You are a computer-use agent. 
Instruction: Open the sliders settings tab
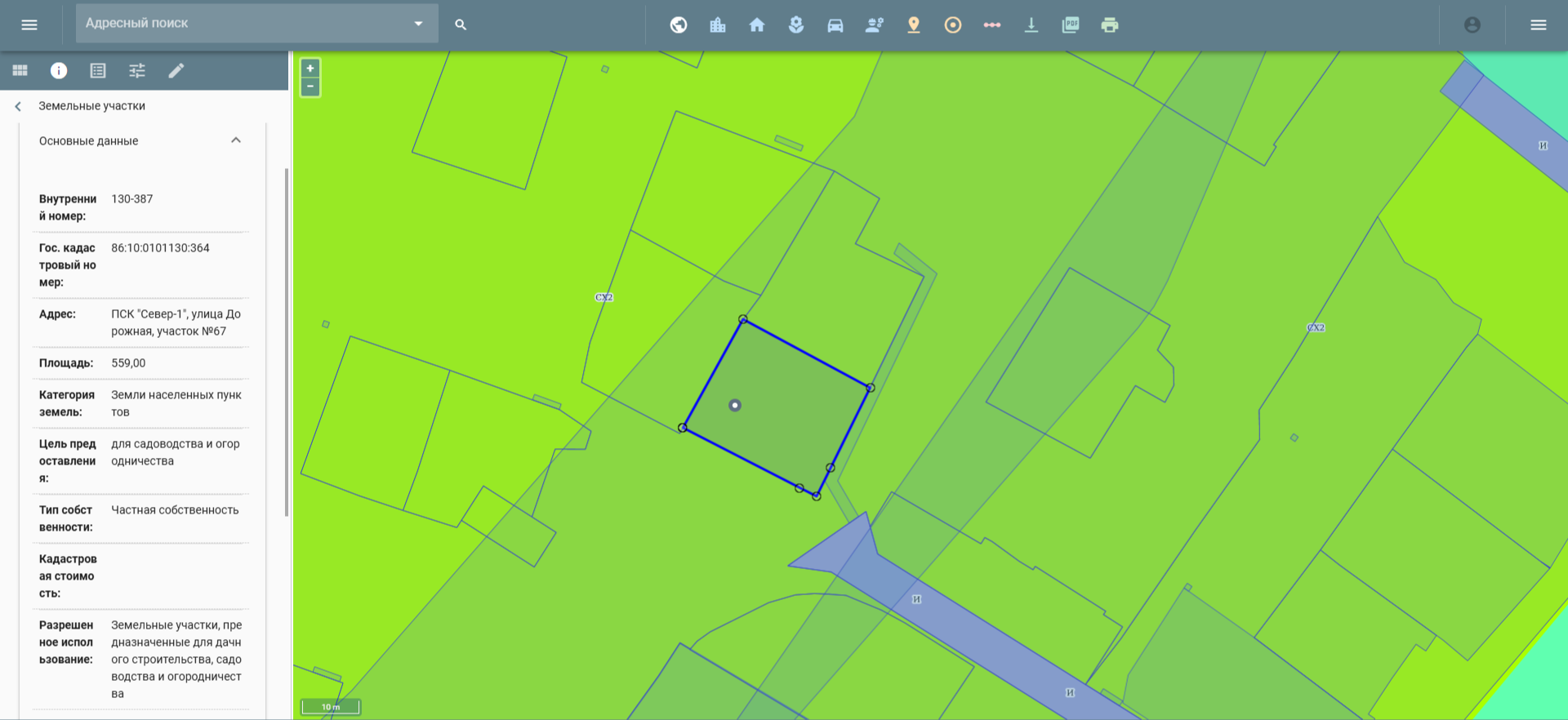(x=137, y=70)
